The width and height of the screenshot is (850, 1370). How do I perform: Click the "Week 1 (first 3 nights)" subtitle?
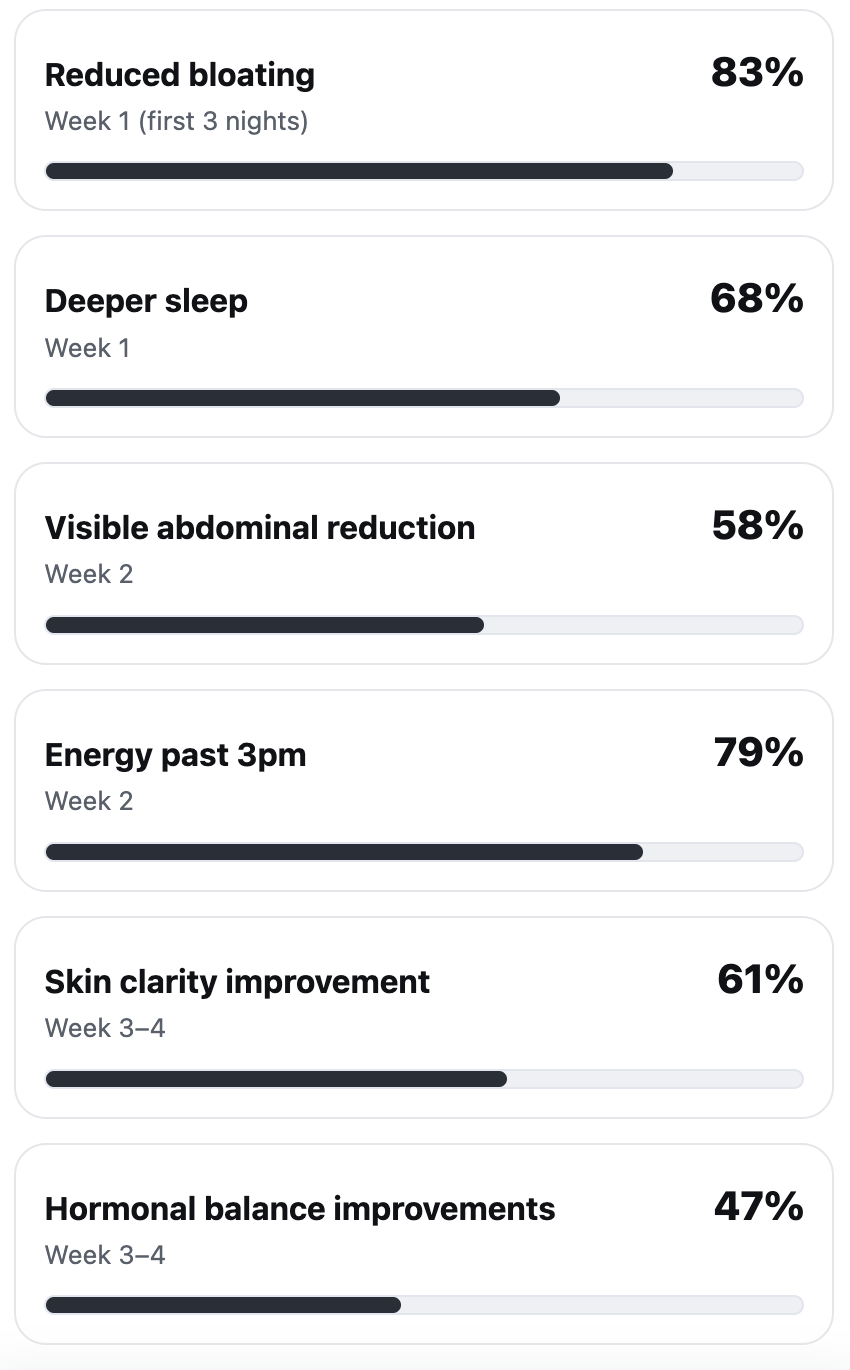[176, 122]
